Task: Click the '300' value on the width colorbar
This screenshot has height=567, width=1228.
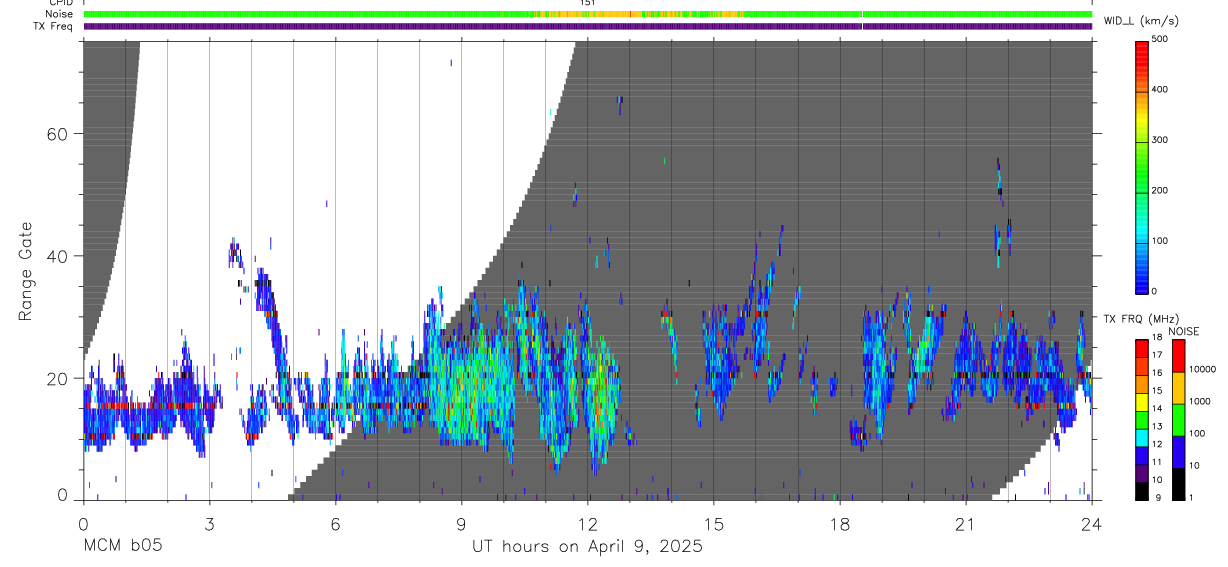Action: (x=1160, y=140)
